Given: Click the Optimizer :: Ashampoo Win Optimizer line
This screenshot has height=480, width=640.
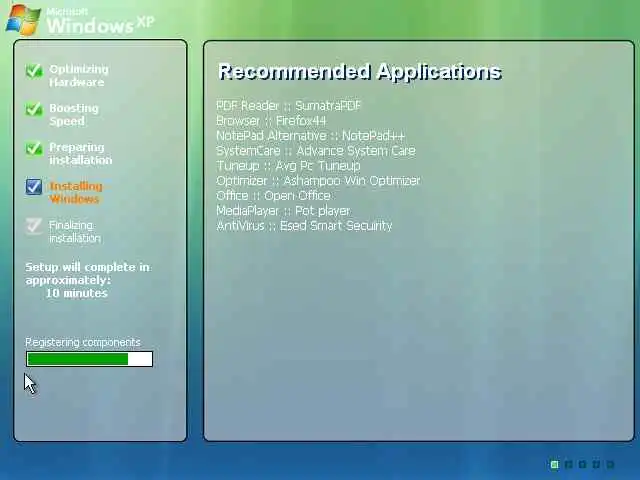Looking at the screenshot, I should (318, 181).
